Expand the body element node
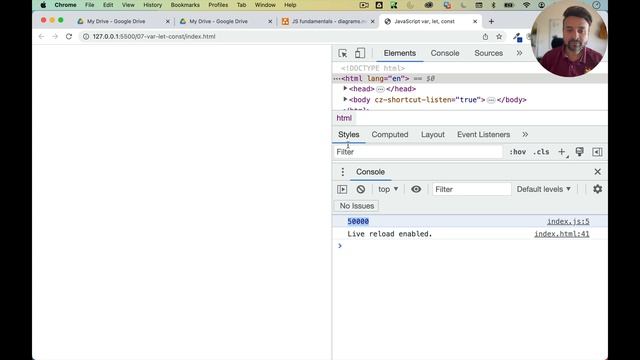This screenshot has height=360, width=640. pos(345,99)
